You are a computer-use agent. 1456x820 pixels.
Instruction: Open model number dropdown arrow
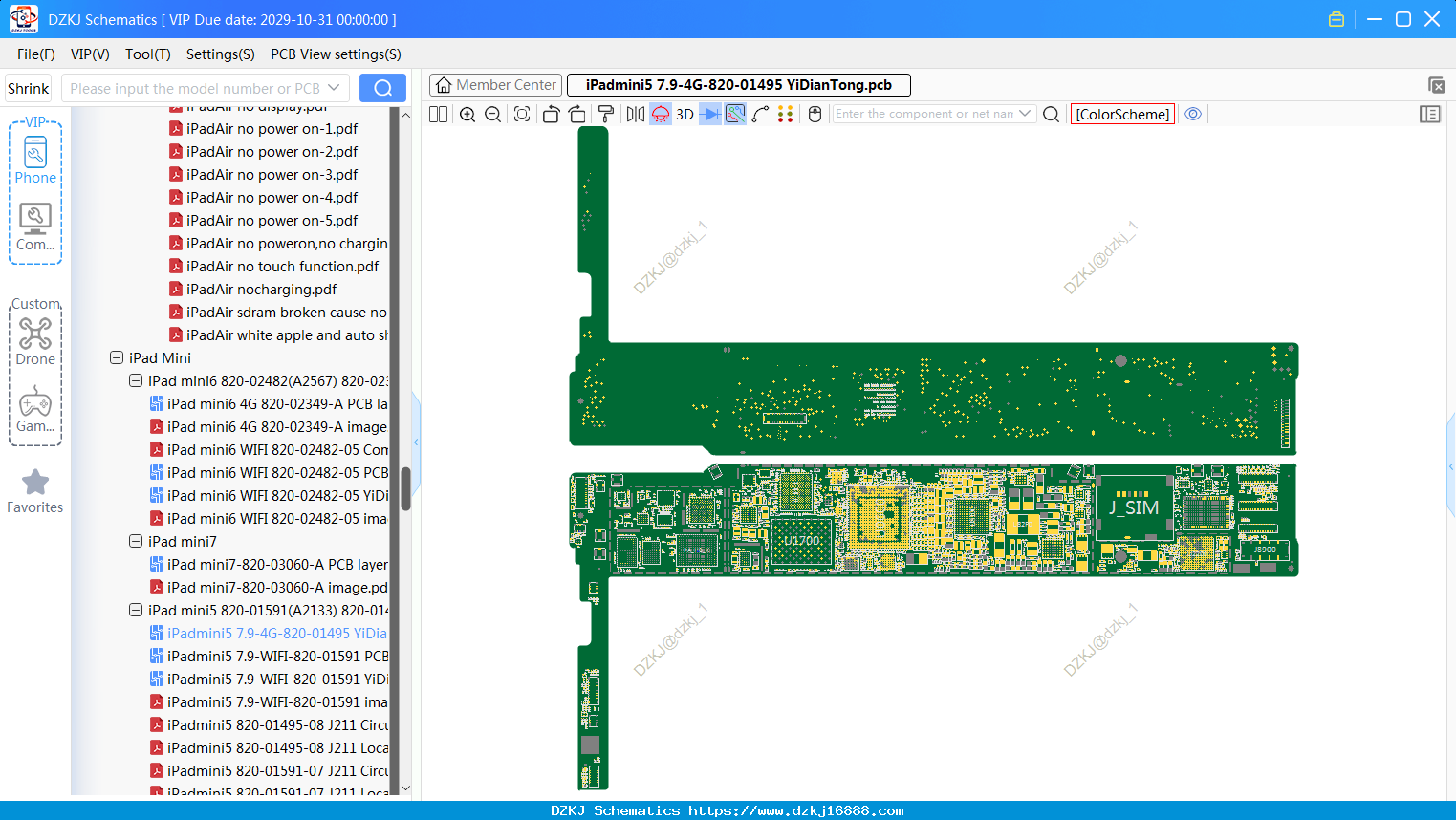334,88
